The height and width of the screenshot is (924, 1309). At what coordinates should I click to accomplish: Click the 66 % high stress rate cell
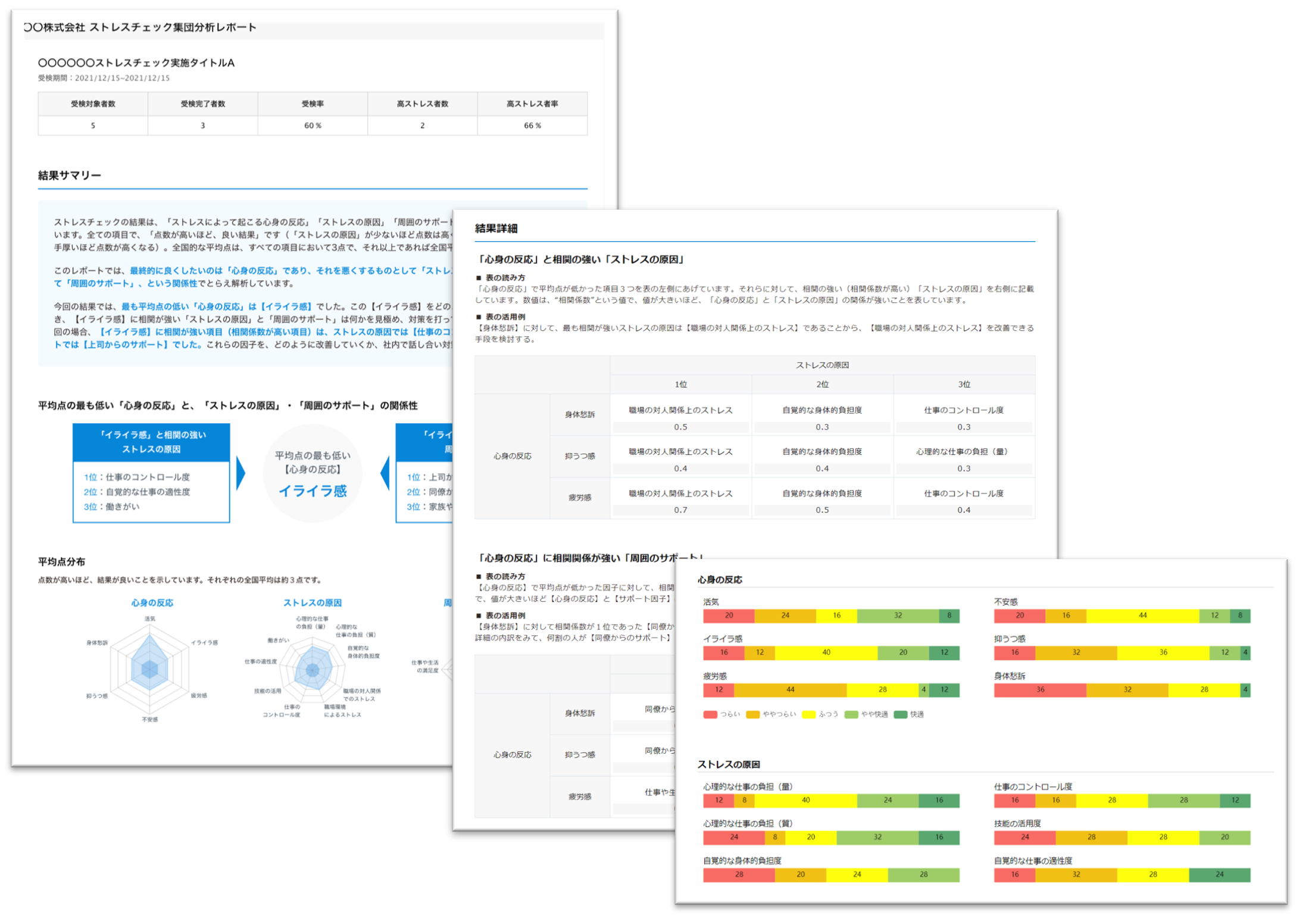coord(532,126)
